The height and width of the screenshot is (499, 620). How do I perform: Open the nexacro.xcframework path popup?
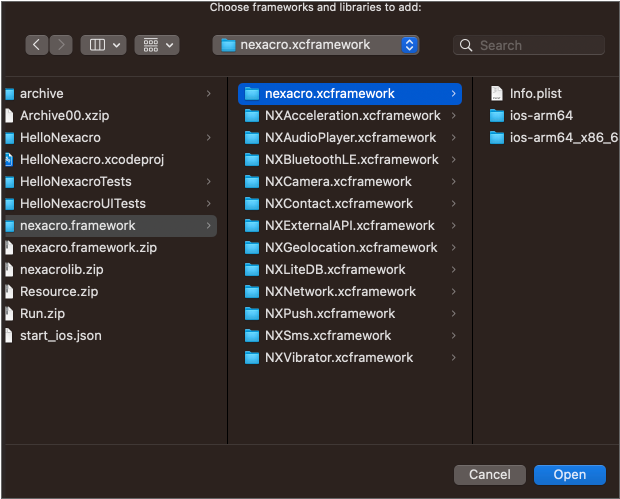tap(316, 45)
